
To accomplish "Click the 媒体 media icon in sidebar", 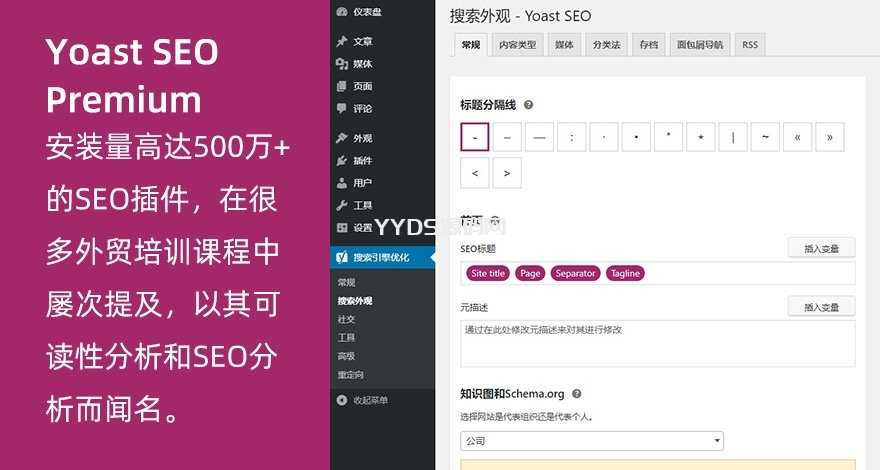I will pos(342,64).
